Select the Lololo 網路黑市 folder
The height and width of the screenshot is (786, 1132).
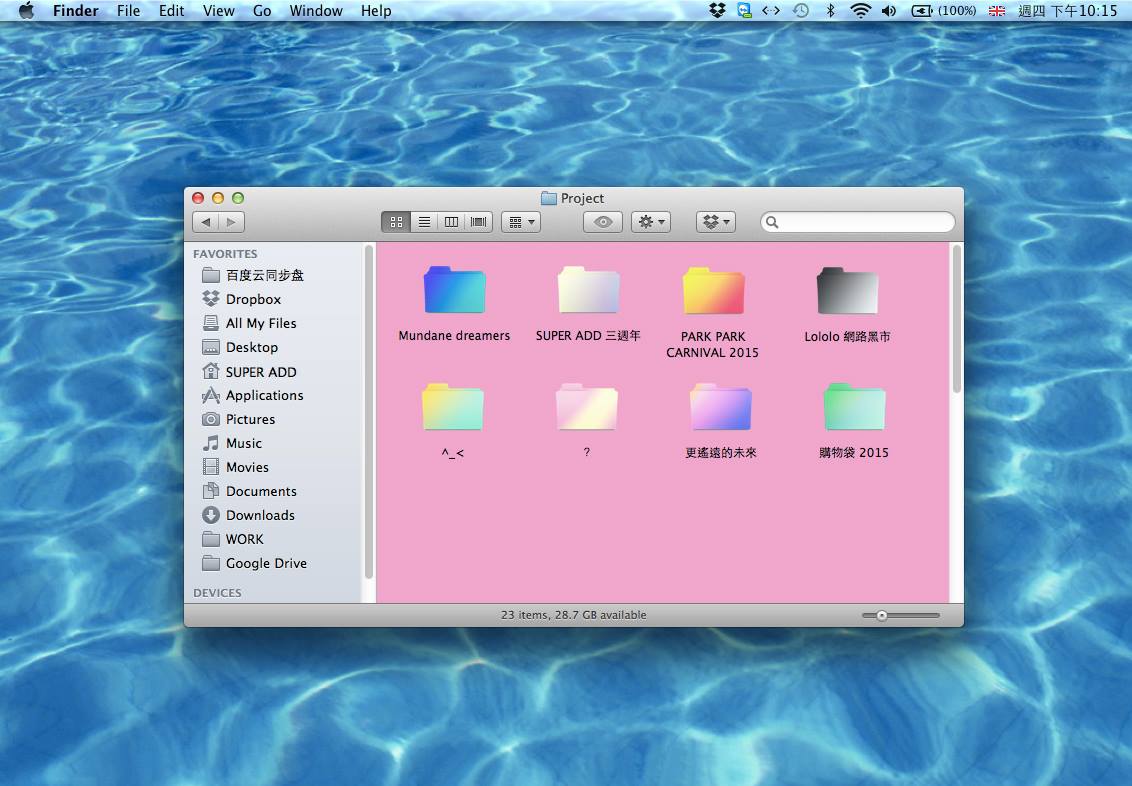coord(847,291)
